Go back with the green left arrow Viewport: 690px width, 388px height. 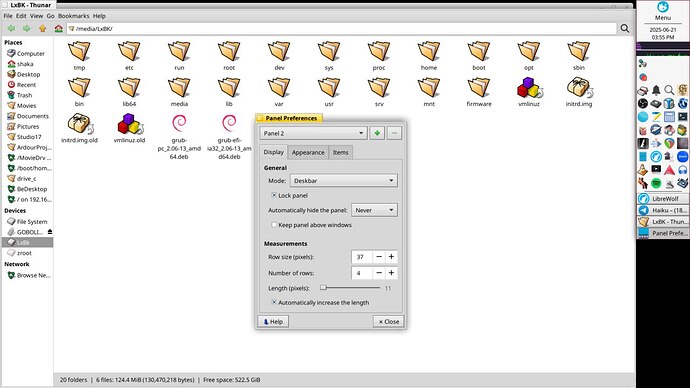(x=11, y=29)
